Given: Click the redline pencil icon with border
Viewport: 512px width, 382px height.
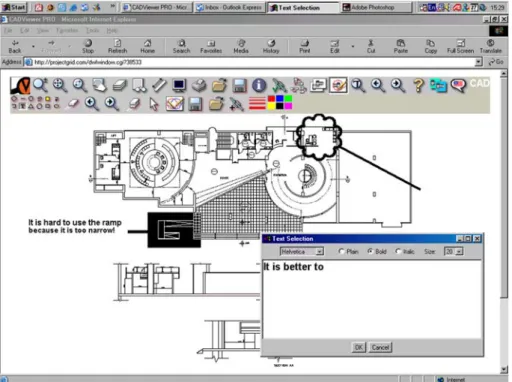Looking at the screenshot, I should click(338, 85).
